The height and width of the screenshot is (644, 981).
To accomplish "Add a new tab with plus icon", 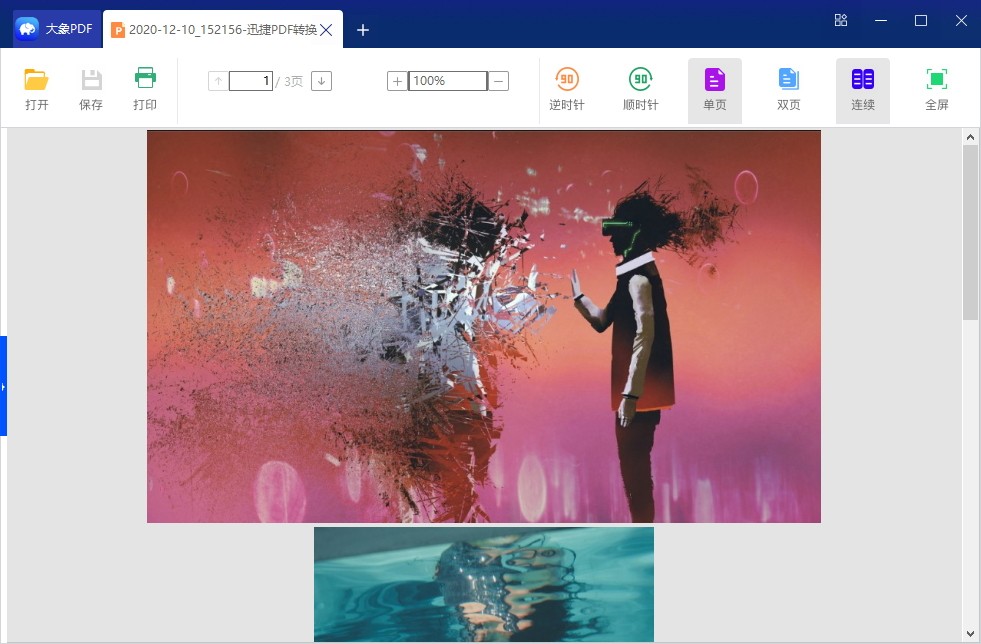I will coord(363,30).
